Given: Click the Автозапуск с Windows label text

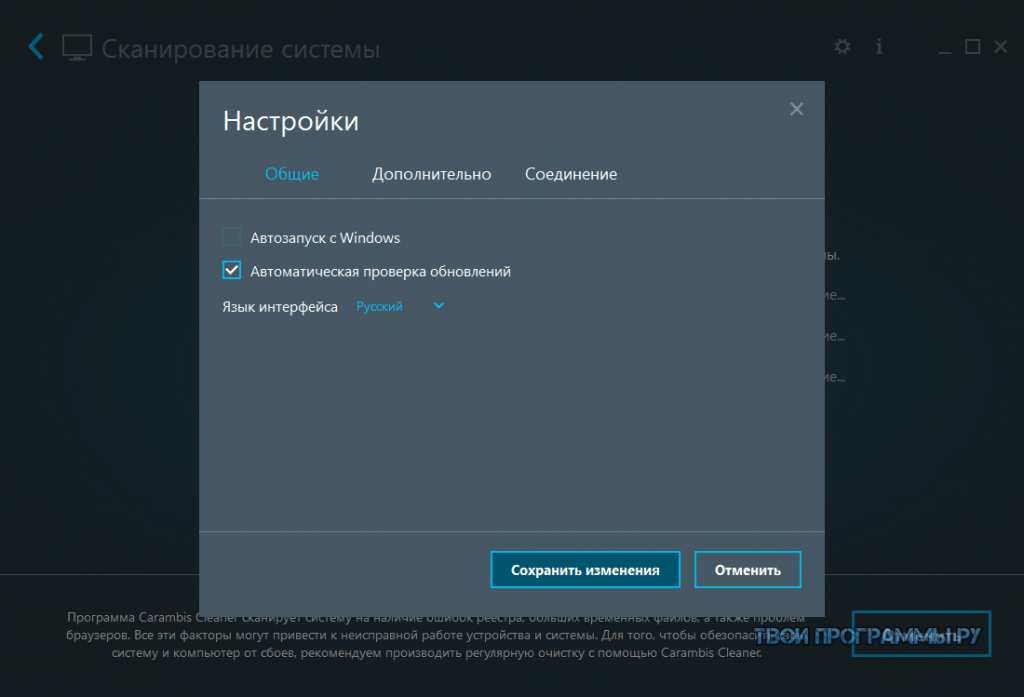Looking at the screenshot, I should [325, 238].
